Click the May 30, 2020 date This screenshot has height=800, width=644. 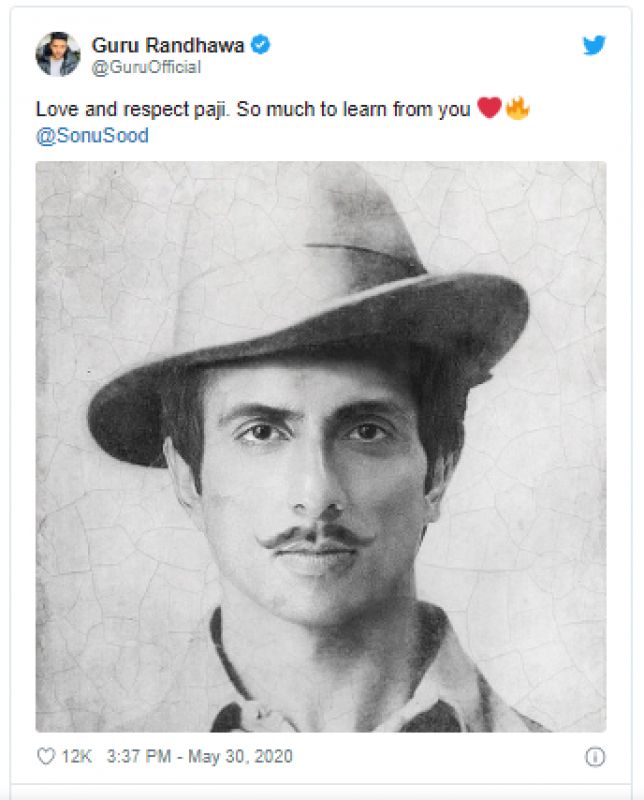[x=243, y=757]
